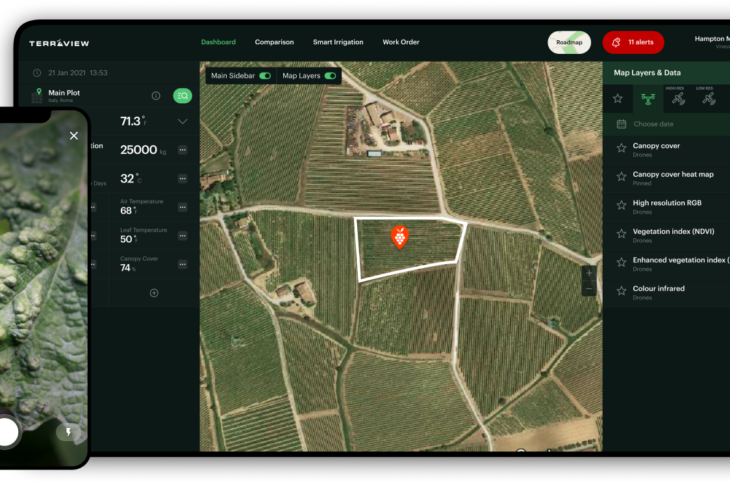The height and width of the screenshot is (485, 730).
Task: Toggle the Map Layers switch
Action: pyautogui.click(x=330, y=75)
